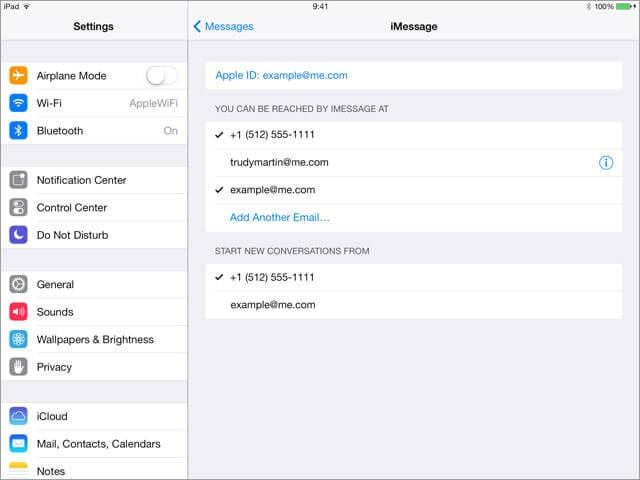The width and height of the screenshot is (640, 480).
Task: Tap the Bluetooth icon in status bar
Action: (589, 7)
